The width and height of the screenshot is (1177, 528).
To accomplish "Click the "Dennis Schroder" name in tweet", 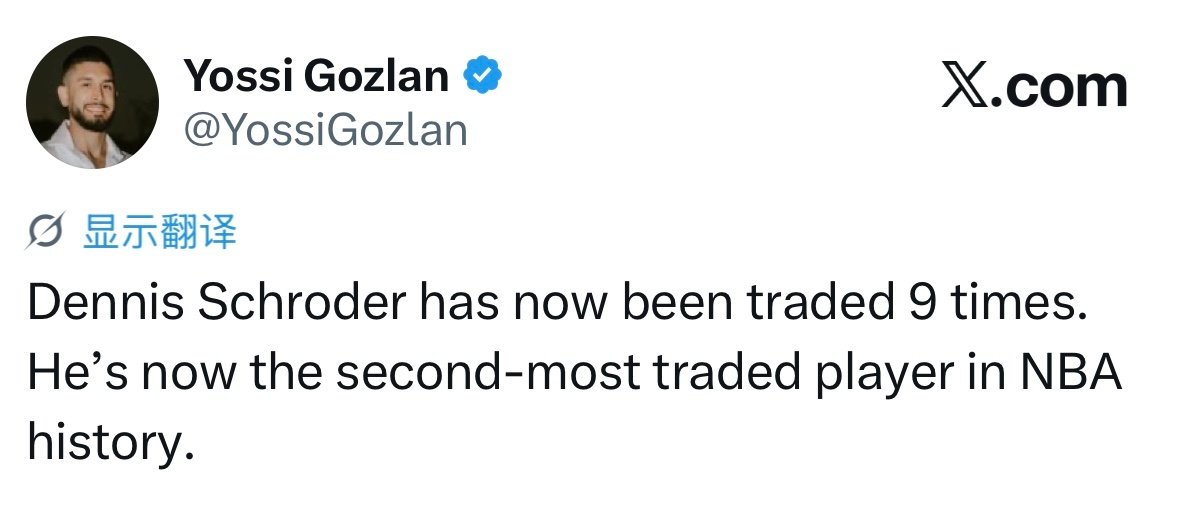I will click(x=216, y=303).
